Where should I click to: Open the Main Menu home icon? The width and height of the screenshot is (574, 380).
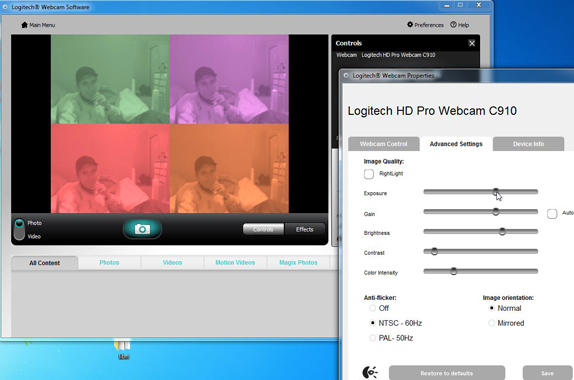pos(25,25)
